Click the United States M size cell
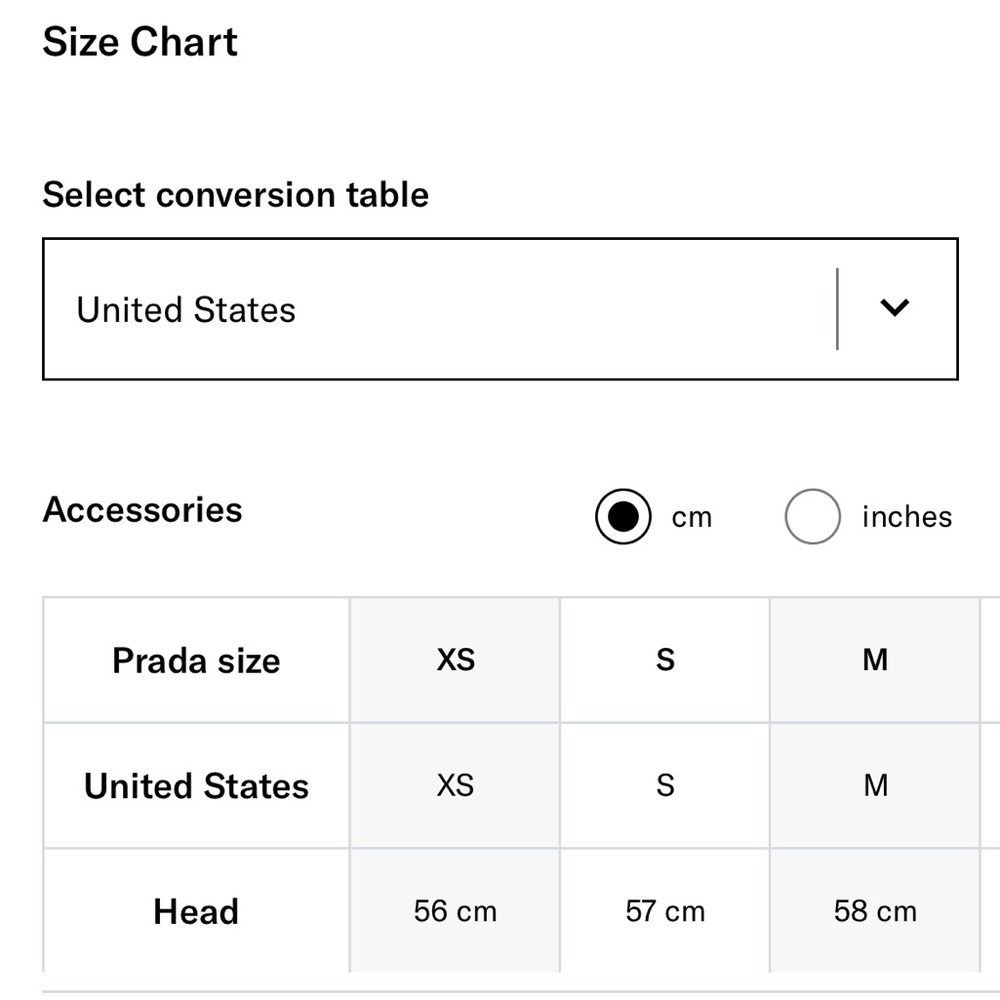 pyautogui.click(x=875, y=786)
